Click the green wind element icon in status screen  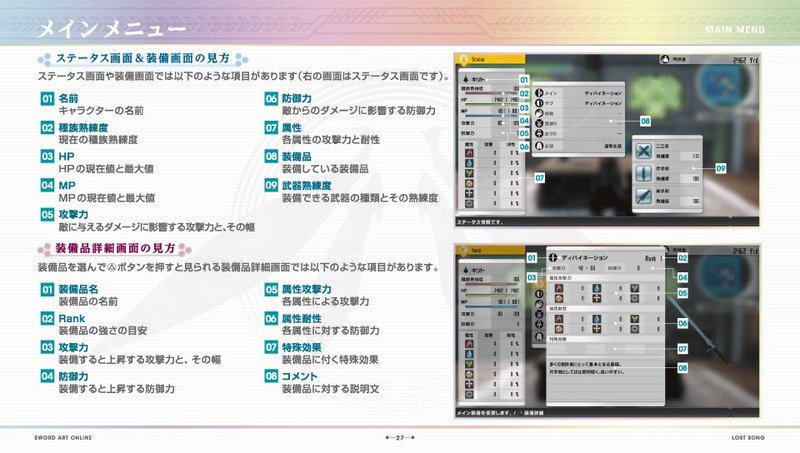coord(469,173)
